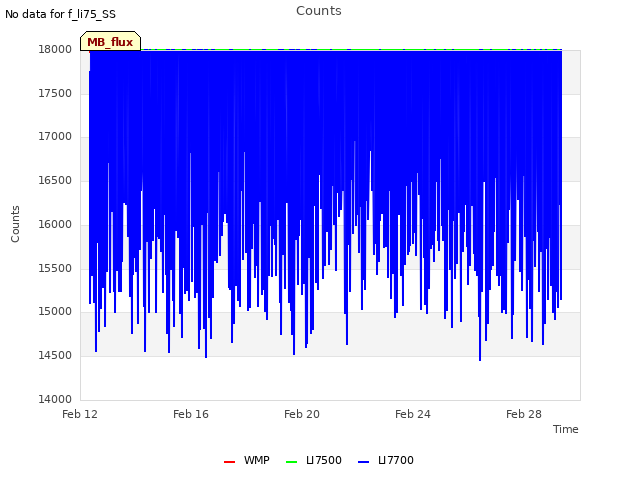Click the 'No data for f_li75_SS' message
640x480 pixels.
coord(60,14)
